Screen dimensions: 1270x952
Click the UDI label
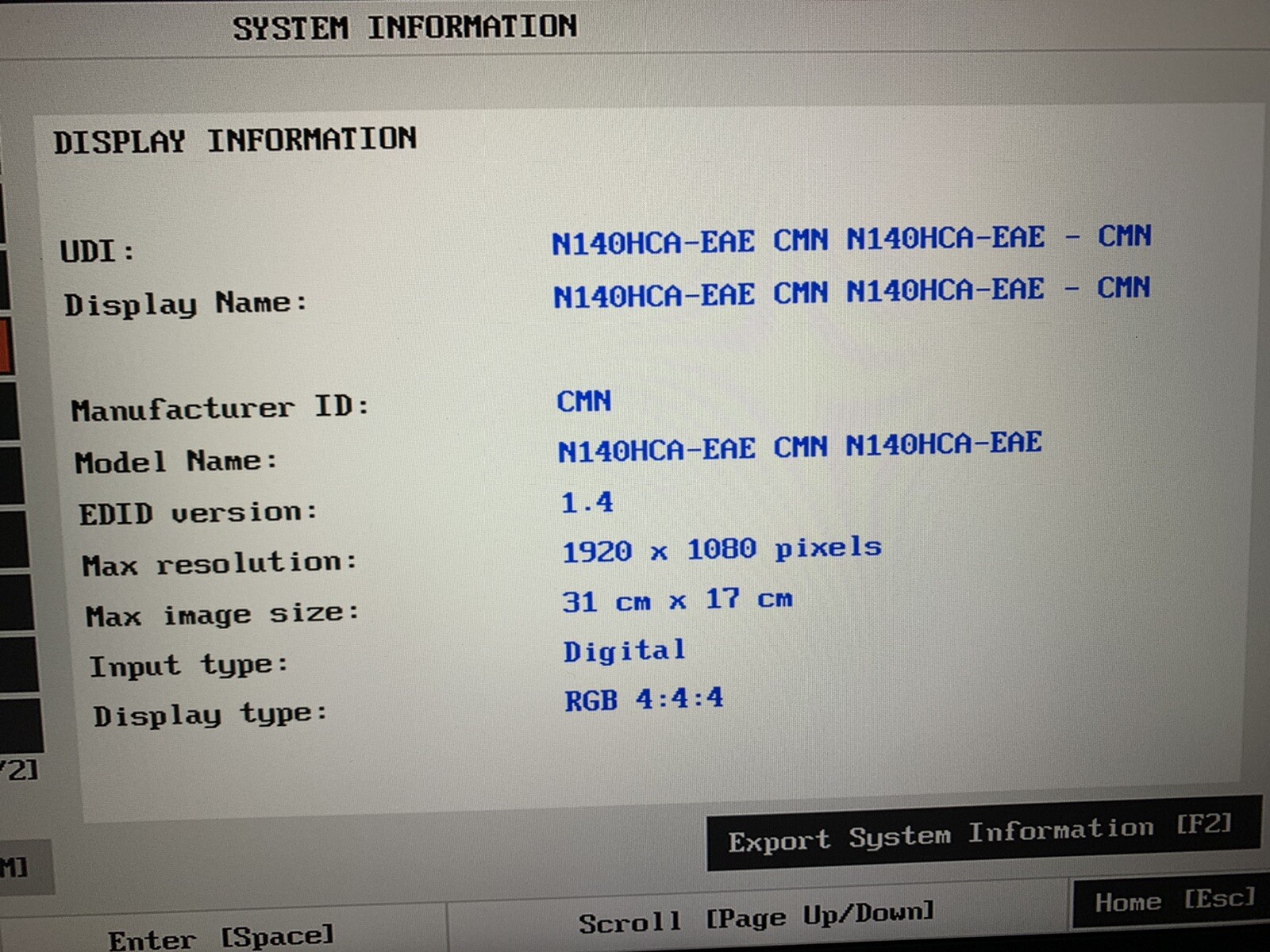point(97,251)
